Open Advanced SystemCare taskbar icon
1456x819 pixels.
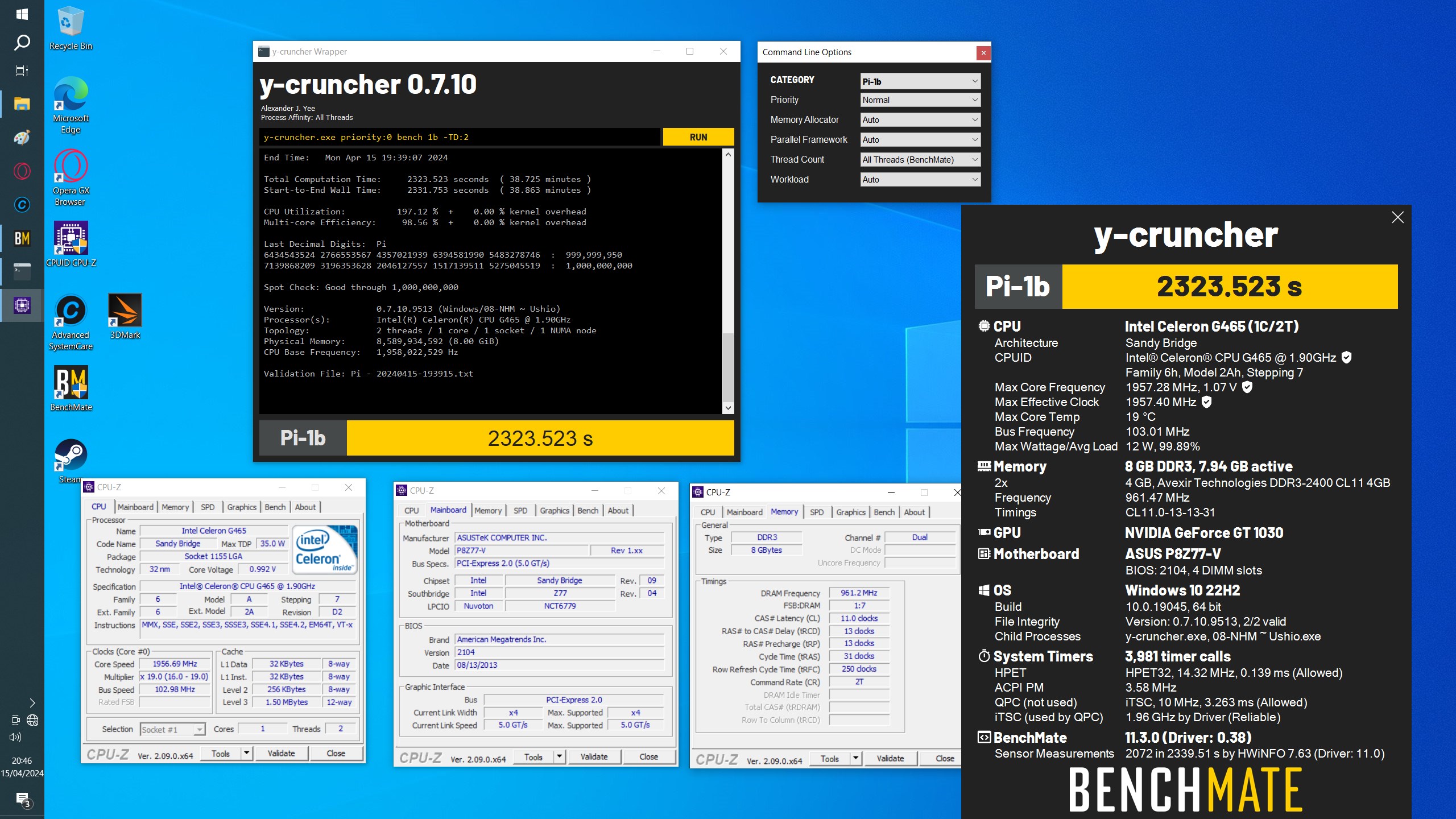click(x=22, y=204)
